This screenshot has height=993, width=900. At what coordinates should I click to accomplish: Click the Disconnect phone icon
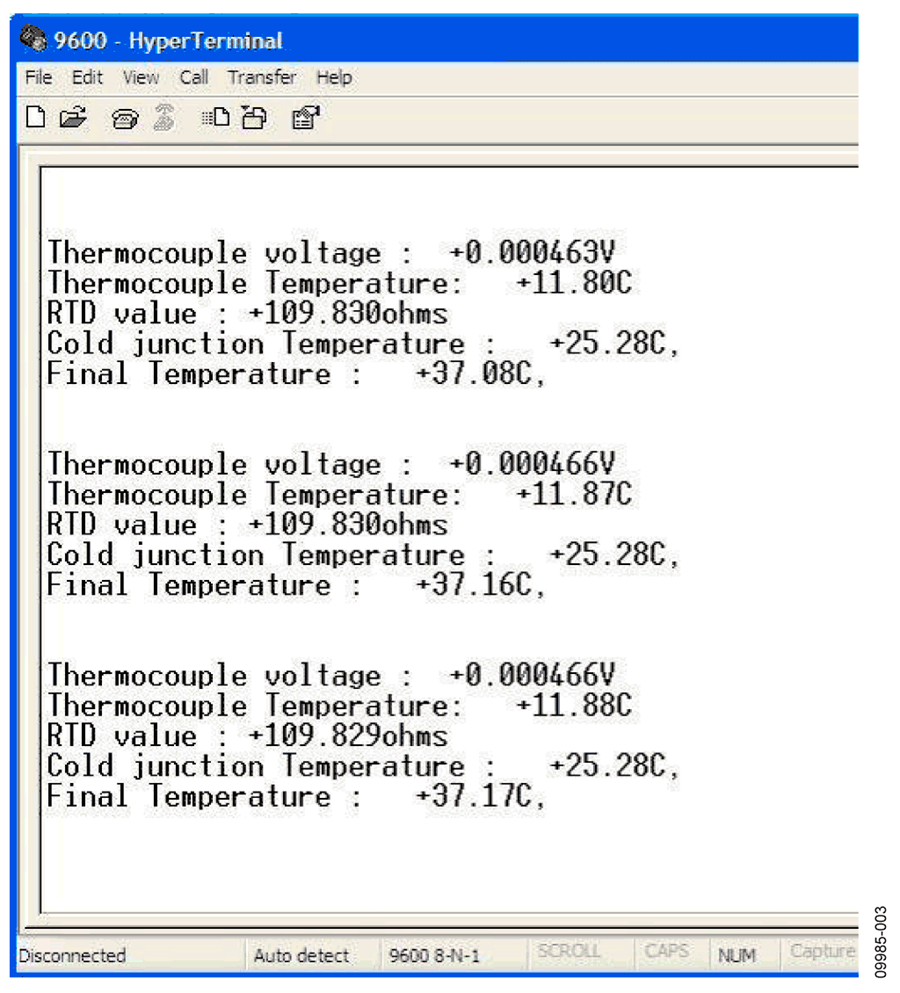(x=164, y=117)
